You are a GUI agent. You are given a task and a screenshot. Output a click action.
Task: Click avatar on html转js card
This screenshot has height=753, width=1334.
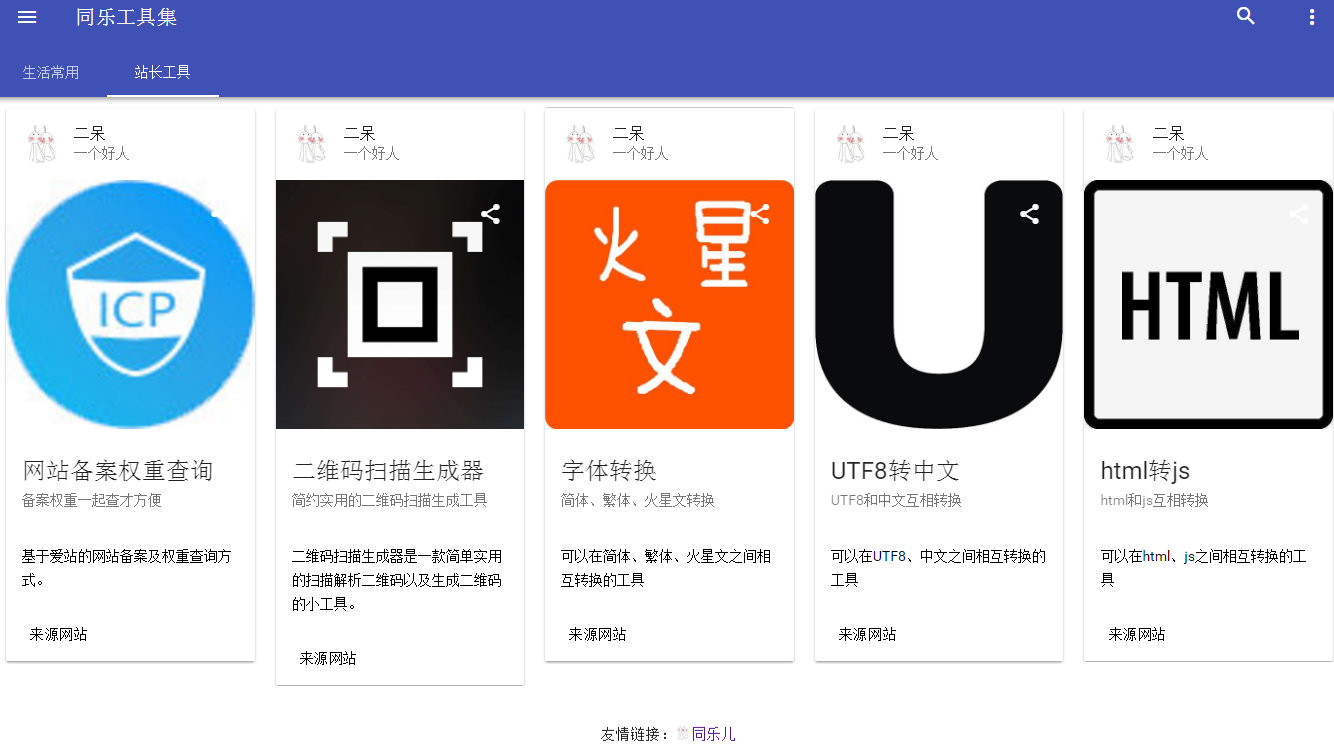[1120, 144]
